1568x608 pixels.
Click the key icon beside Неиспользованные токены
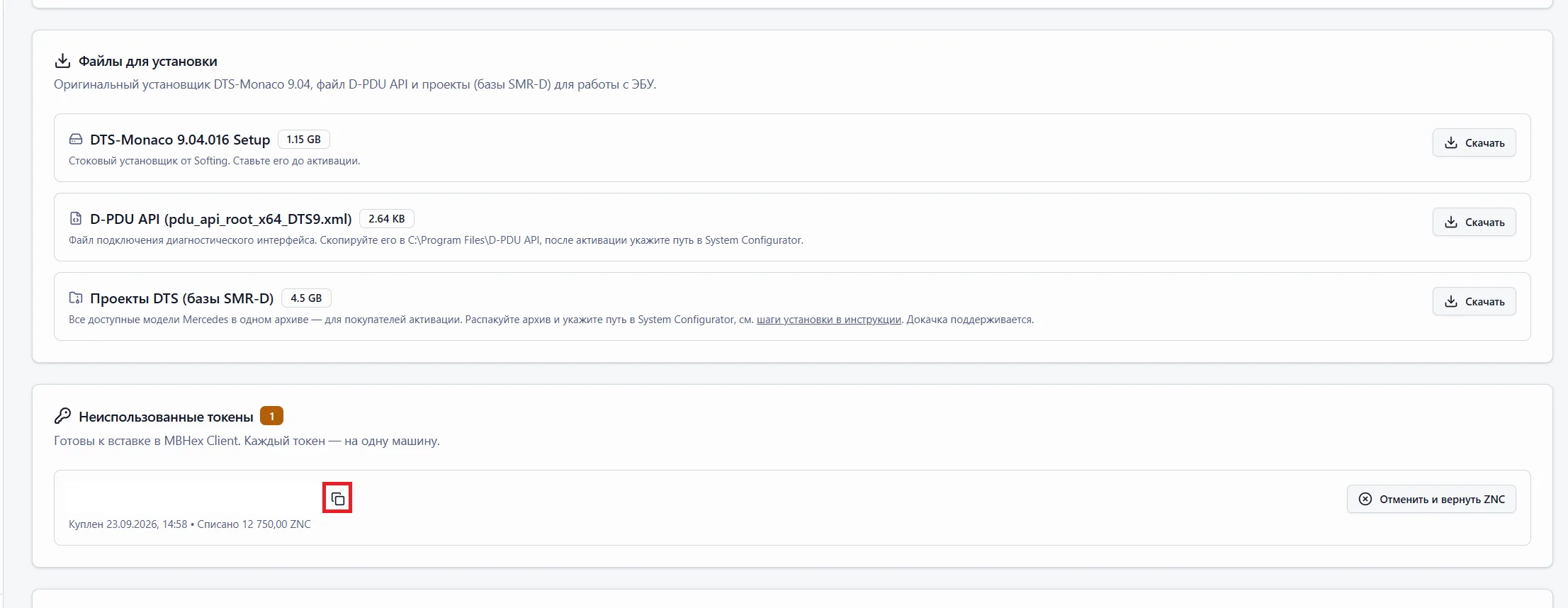click(62, 416)
